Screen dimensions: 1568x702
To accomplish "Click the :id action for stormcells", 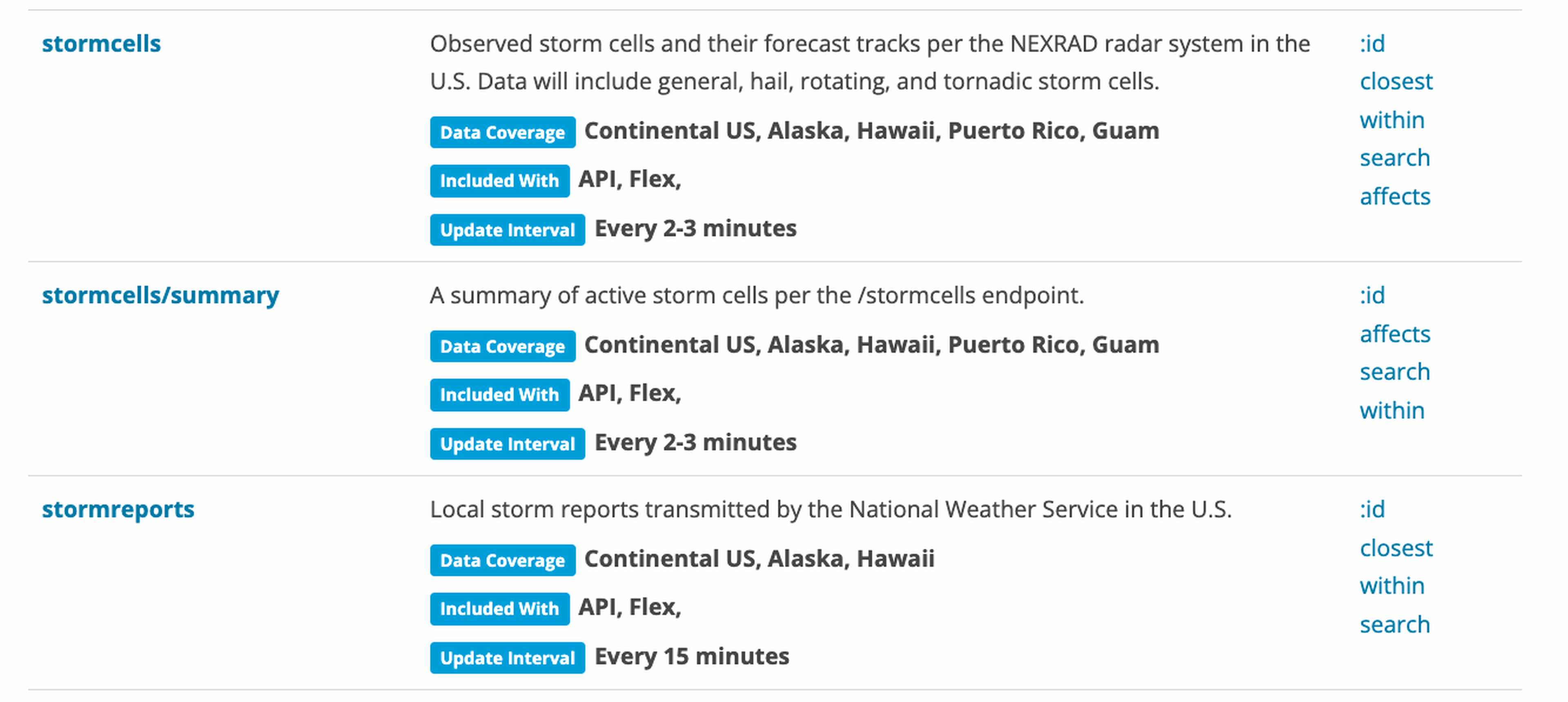I will click(x=1372, y=44).
